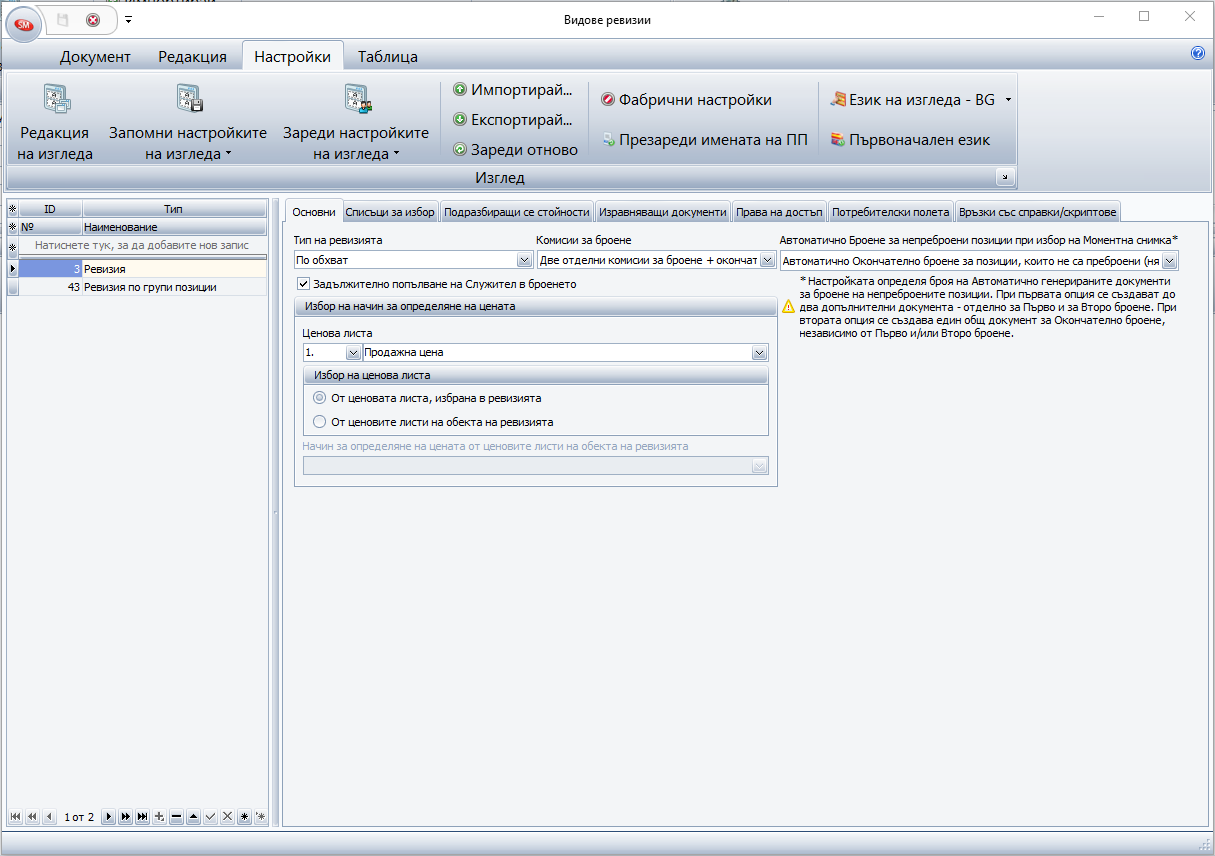Go to first record in navigator
This screenshot has height=856, width=1215.
pyautogui.click(x=15, y=817)
